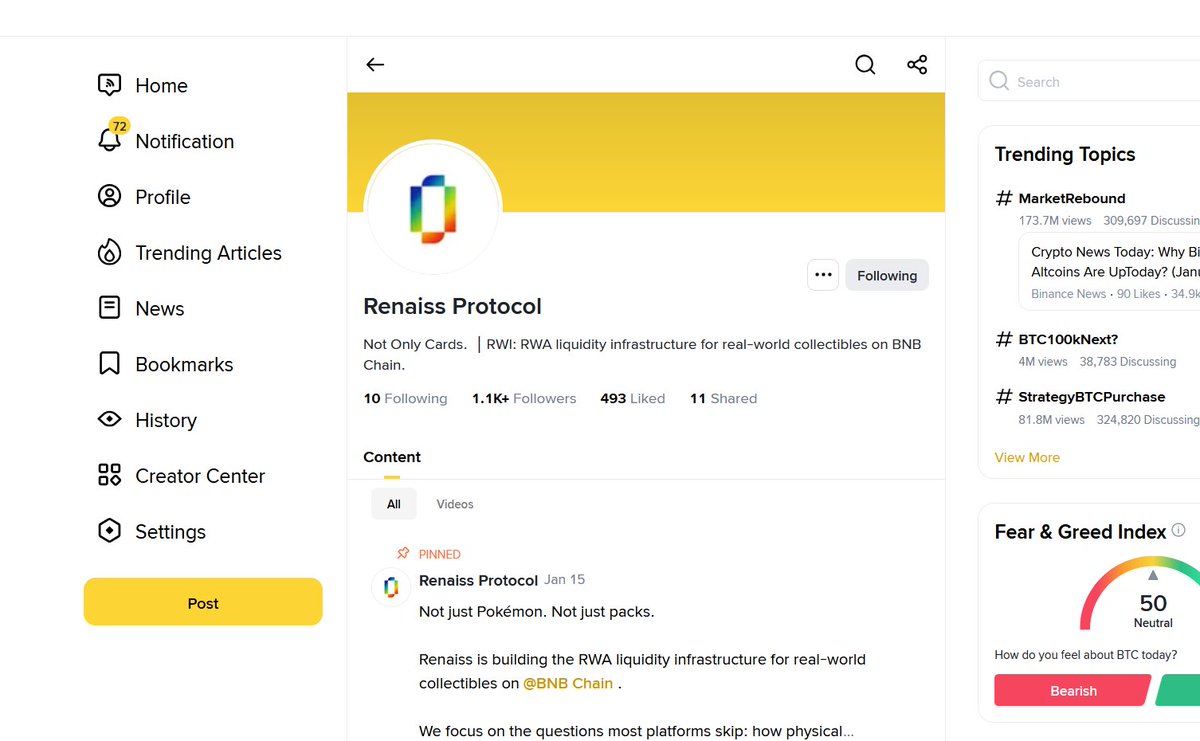Open the #BTC100kNext? topic
This screenshot has height=741, width=1200.
tap(1068, 339)
